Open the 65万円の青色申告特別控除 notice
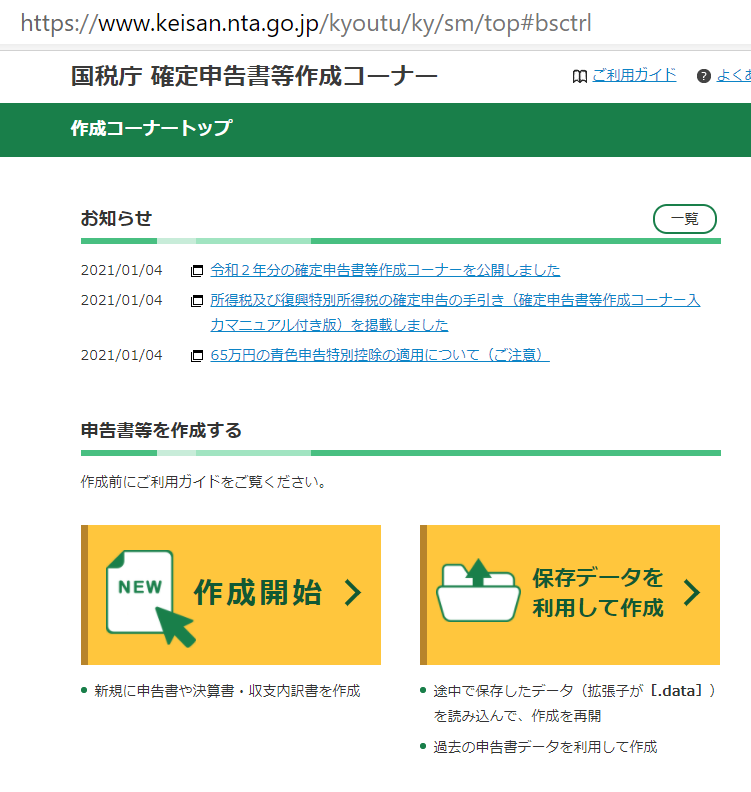Image resolution: width=751 pixels, height=792 pixels. 379,355
